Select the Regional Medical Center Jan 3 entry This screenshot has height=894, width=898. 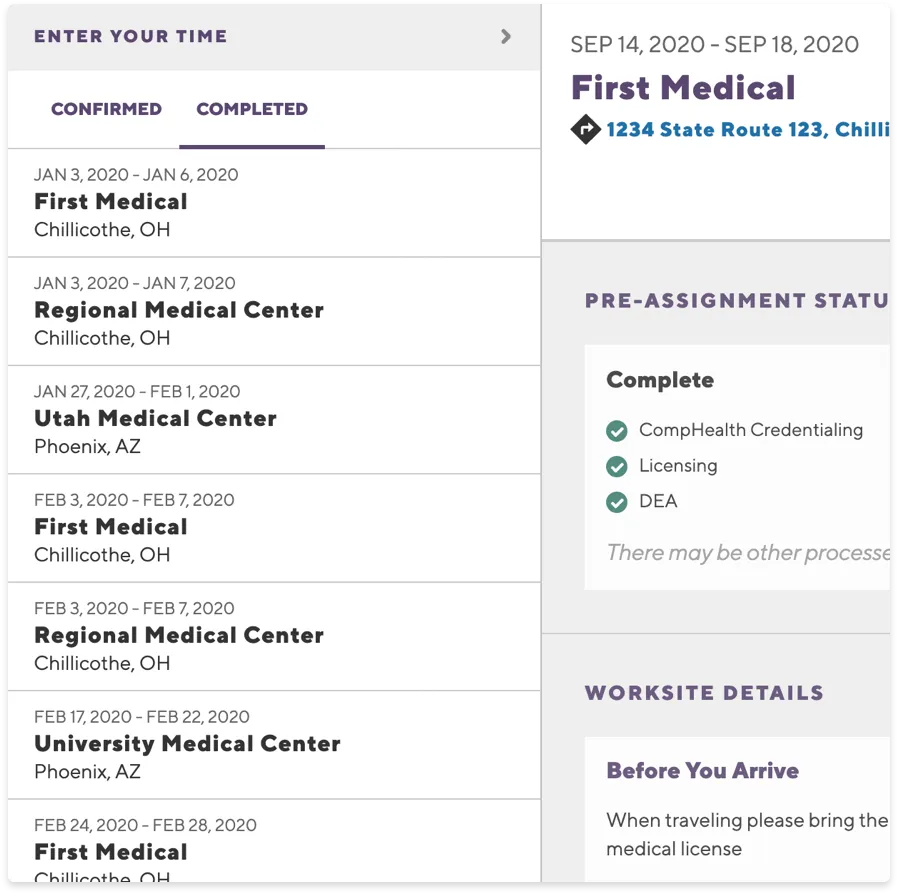coord(179,310)
